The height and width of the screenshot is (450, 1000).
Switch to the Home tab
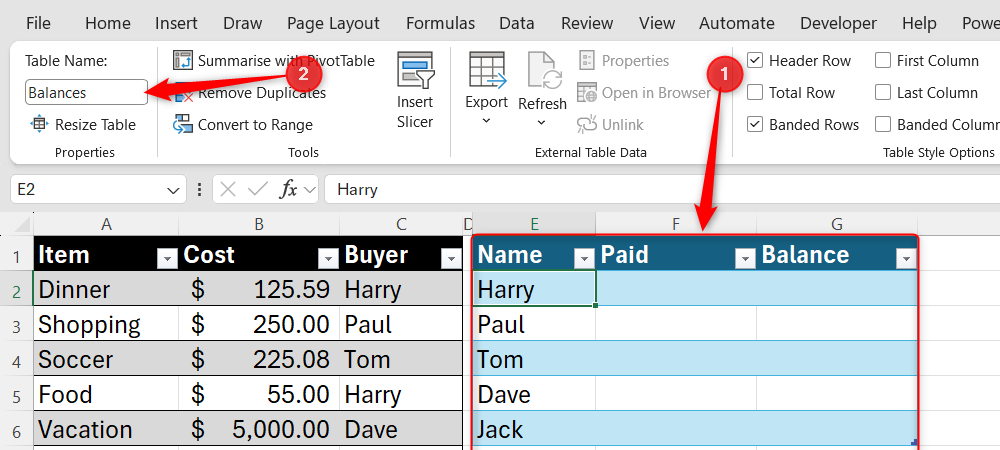(107, 24)
